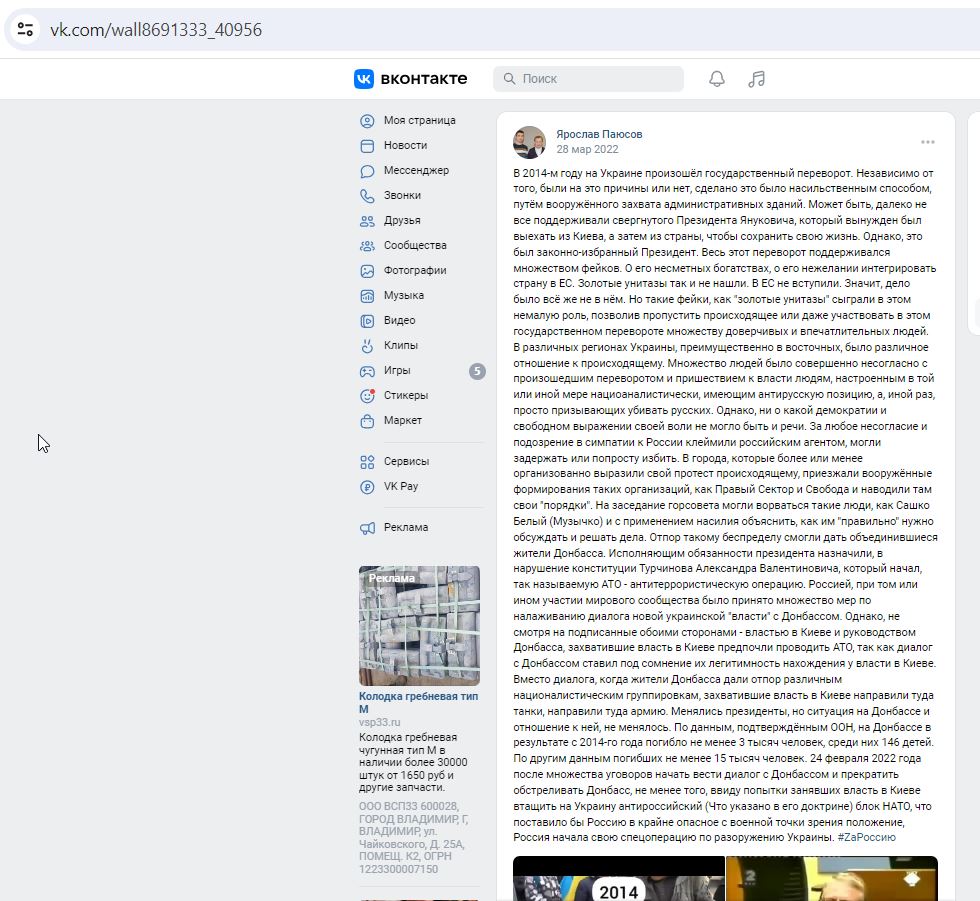
Task: Click the Мессенджер chat bubble icon
Action: pyautogui.click(x=367, y=171)
